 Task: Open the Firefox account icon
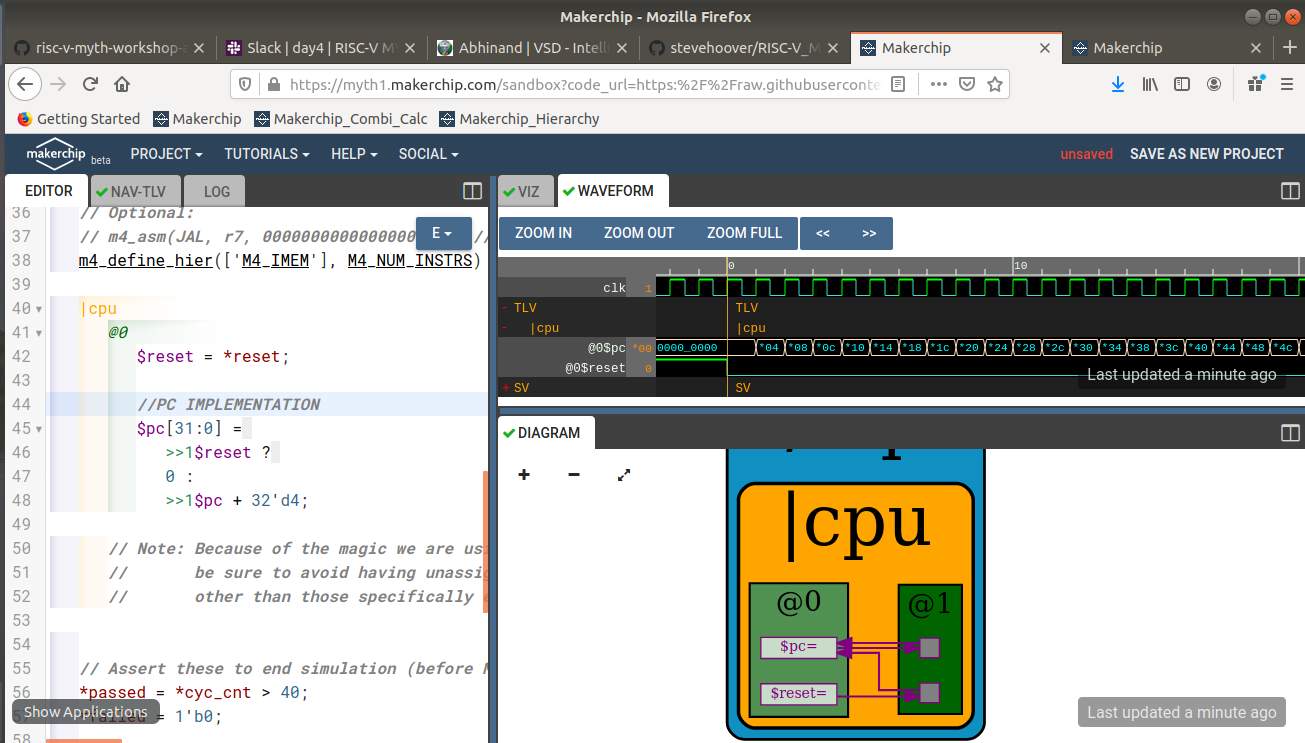pos(1214,84)
